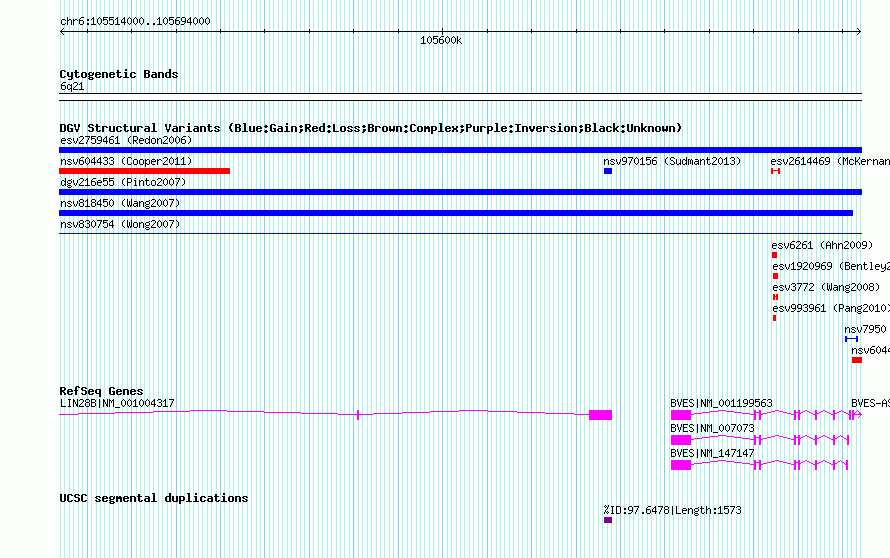Select the red nsv604 marker at far right
Viewport: 890px width, 558px height.
click(857, 360)
